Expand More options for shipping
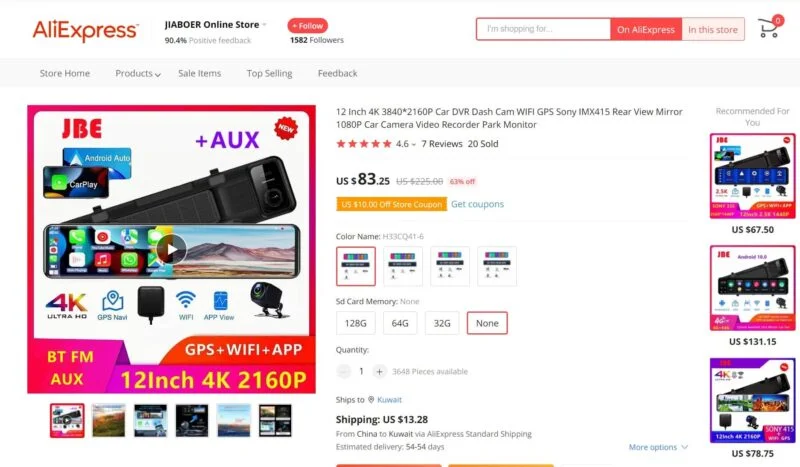This screenshot has width=800, height=467. point(658,447)
